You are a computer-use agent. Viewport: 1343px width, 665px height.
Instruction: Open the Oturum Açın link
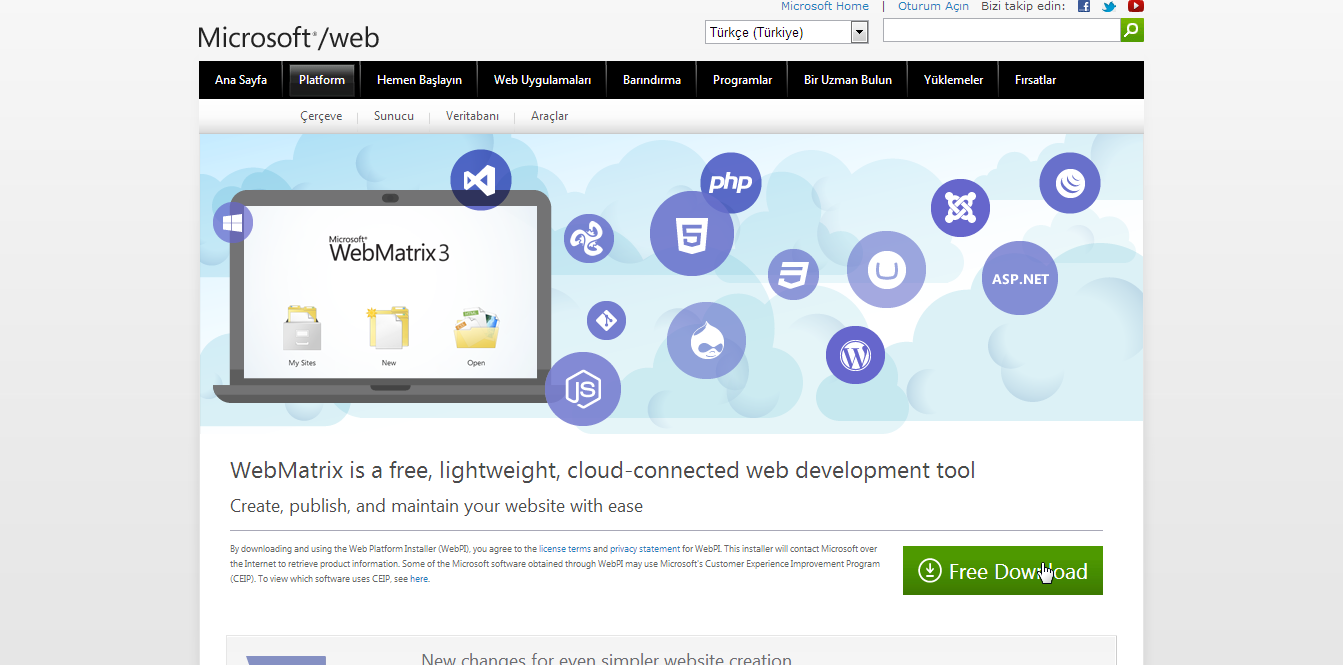tap(932, 6)
